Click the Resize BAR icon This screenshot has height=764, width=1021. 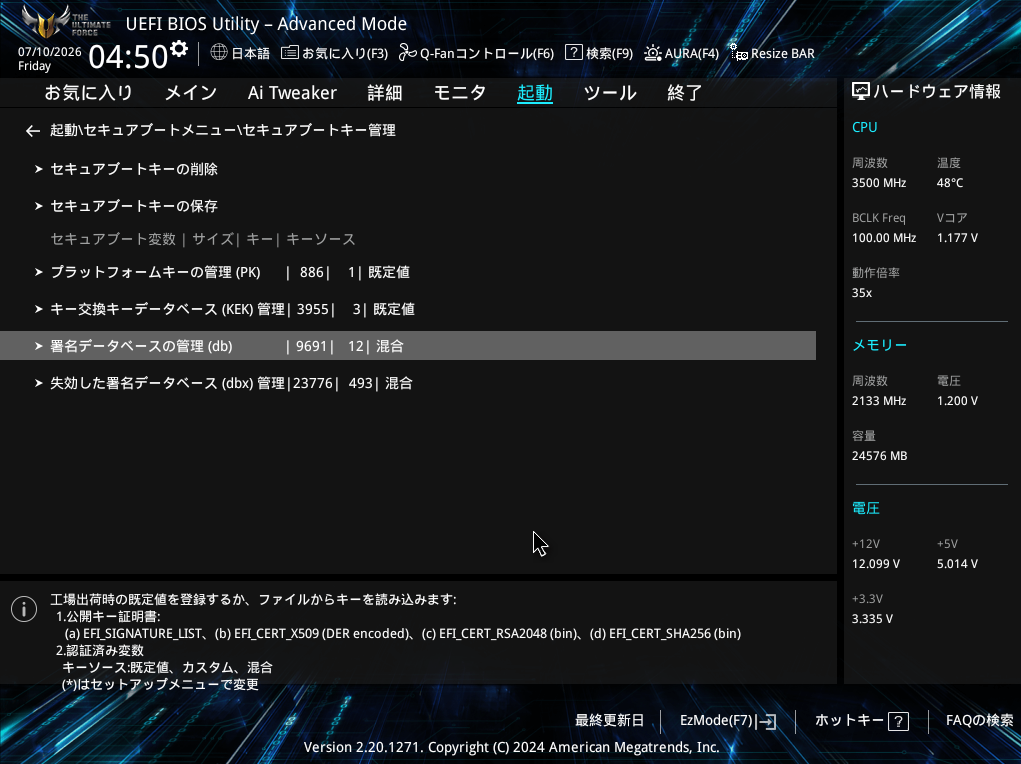pyautogui.click(x=738, y=53)
